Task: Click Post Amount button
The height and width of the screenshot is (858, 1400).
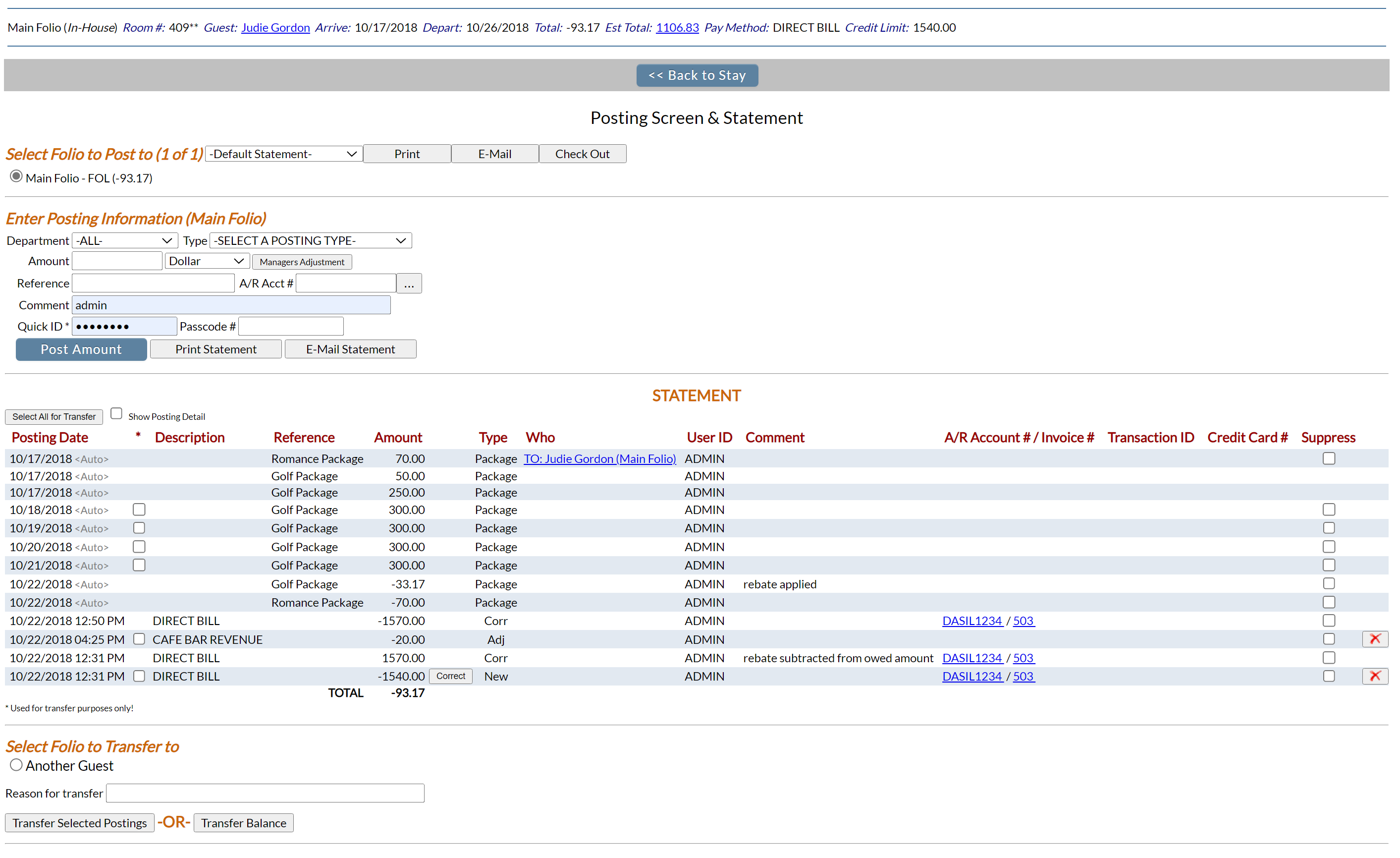Action: [81, 349]
